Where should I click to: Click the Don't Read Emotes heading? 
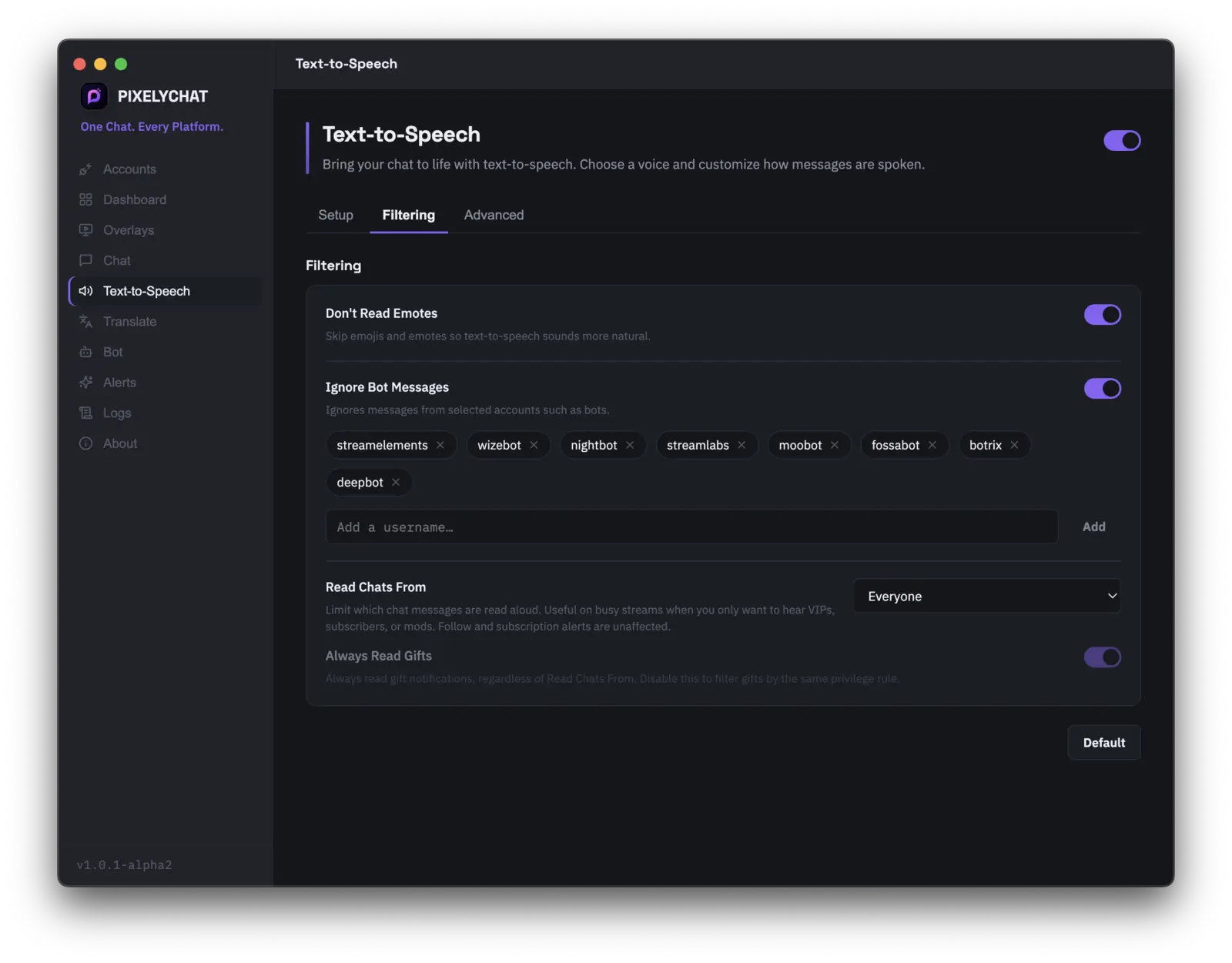[x=381, y=313]
